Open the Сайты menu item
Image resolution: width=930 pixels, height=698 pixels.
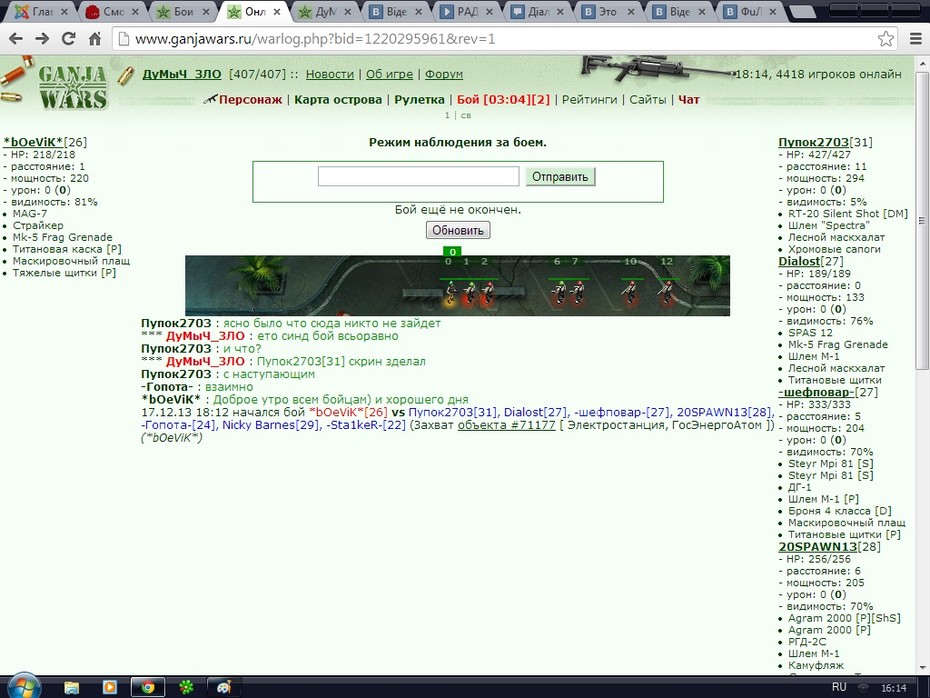click(x=648, y=100)
